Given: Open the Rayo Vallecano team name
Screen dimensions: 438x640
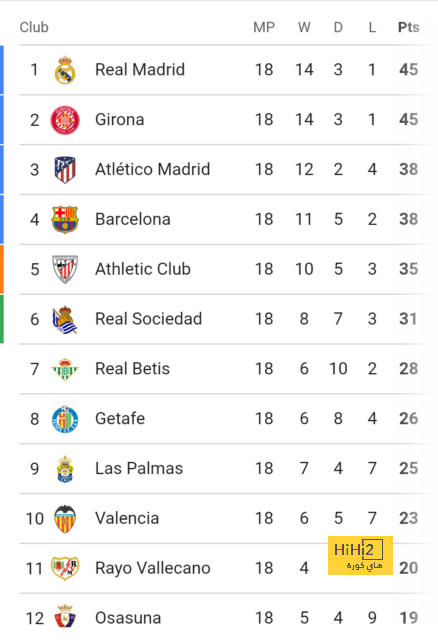Looking at the screenshot, I should (x=153, y=568).
